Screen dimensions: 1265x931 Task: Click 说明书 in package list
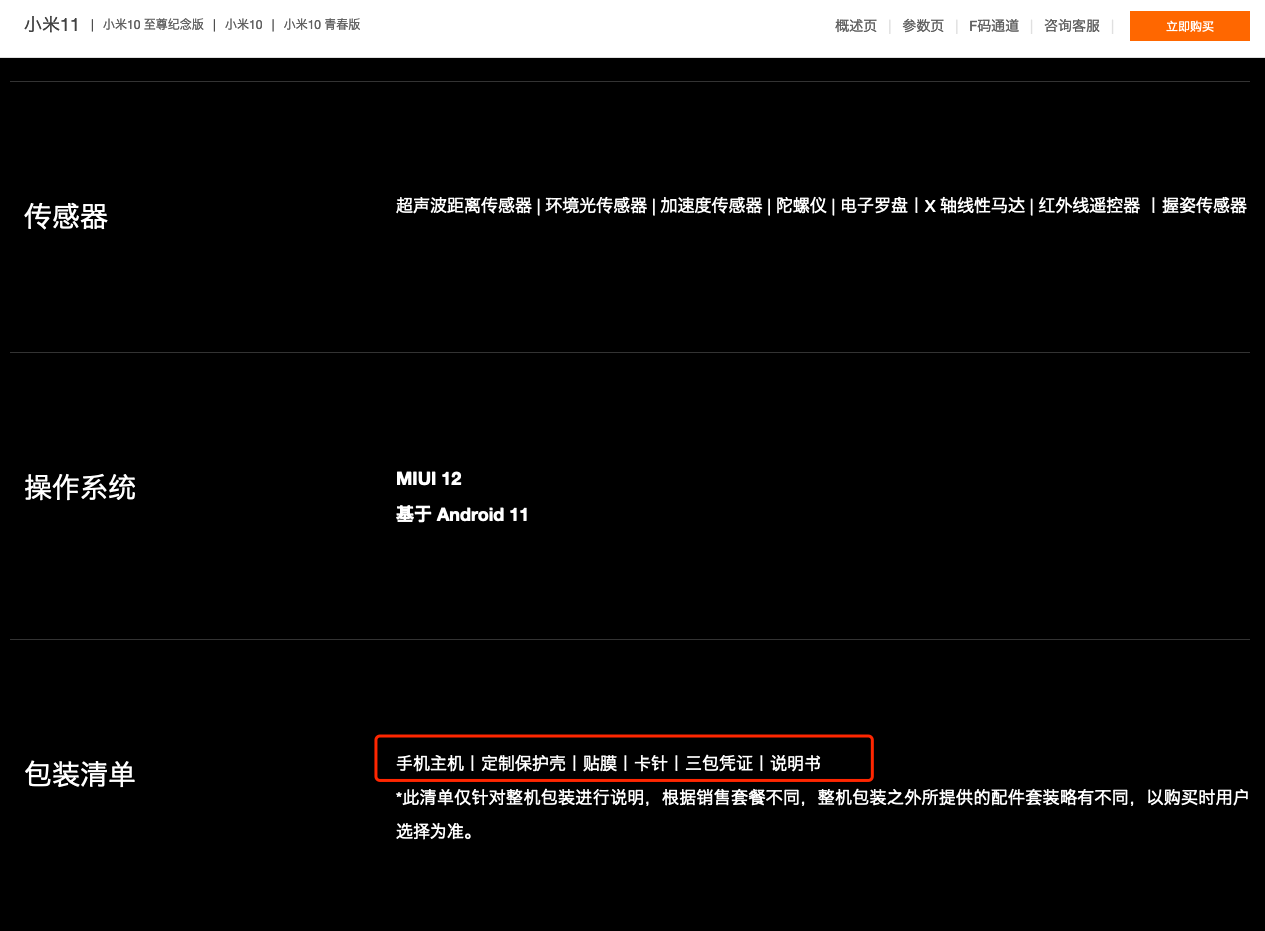tap(796, 763)
